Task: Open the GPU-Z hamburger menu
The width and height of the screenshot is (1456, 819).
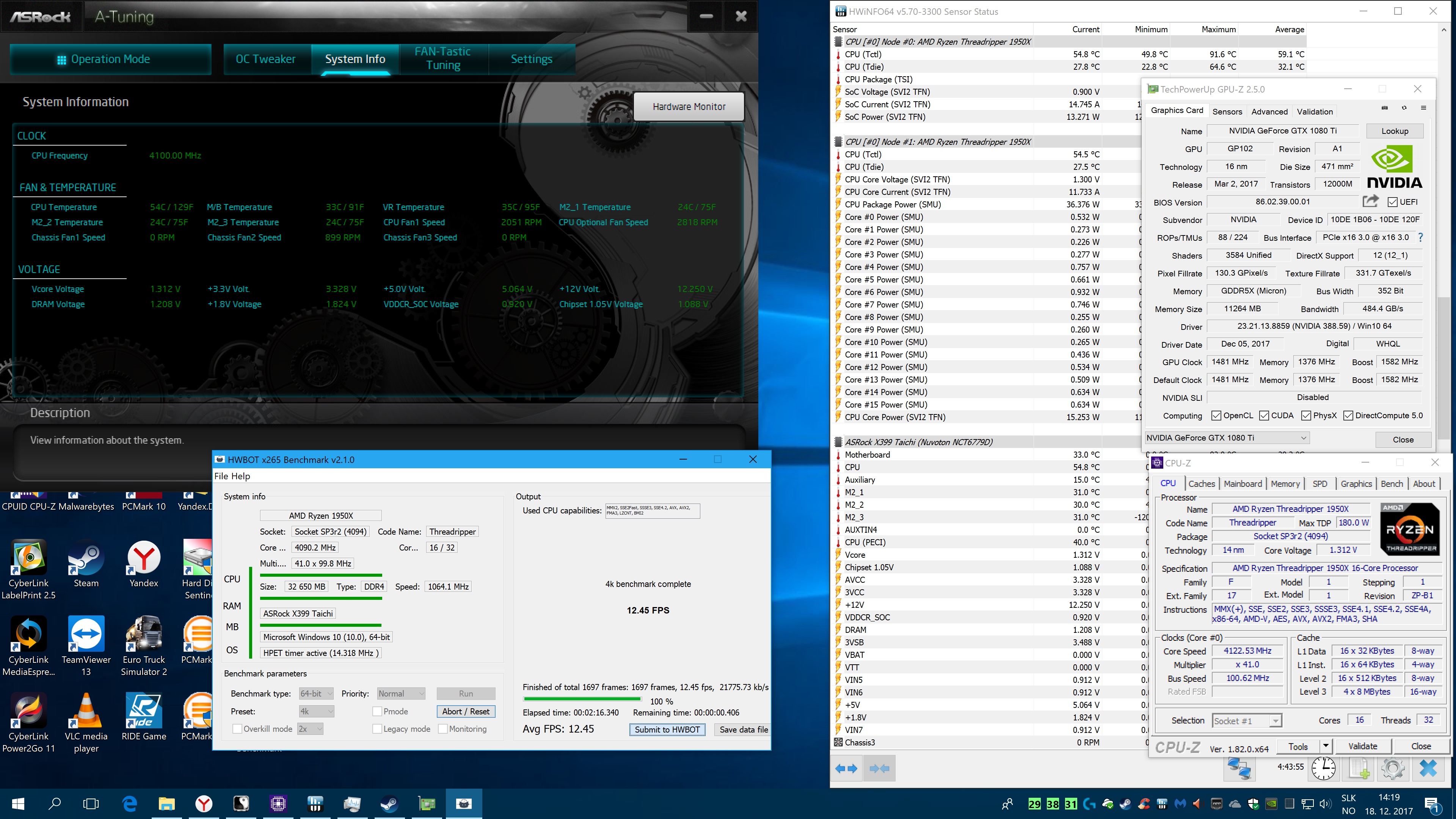Action: point(1423,107)
